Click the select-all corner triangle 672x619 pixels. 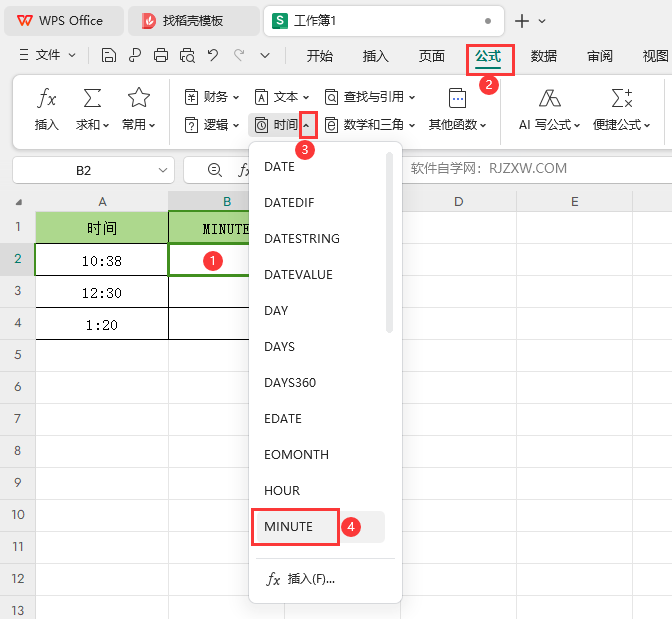click(18, 201)
